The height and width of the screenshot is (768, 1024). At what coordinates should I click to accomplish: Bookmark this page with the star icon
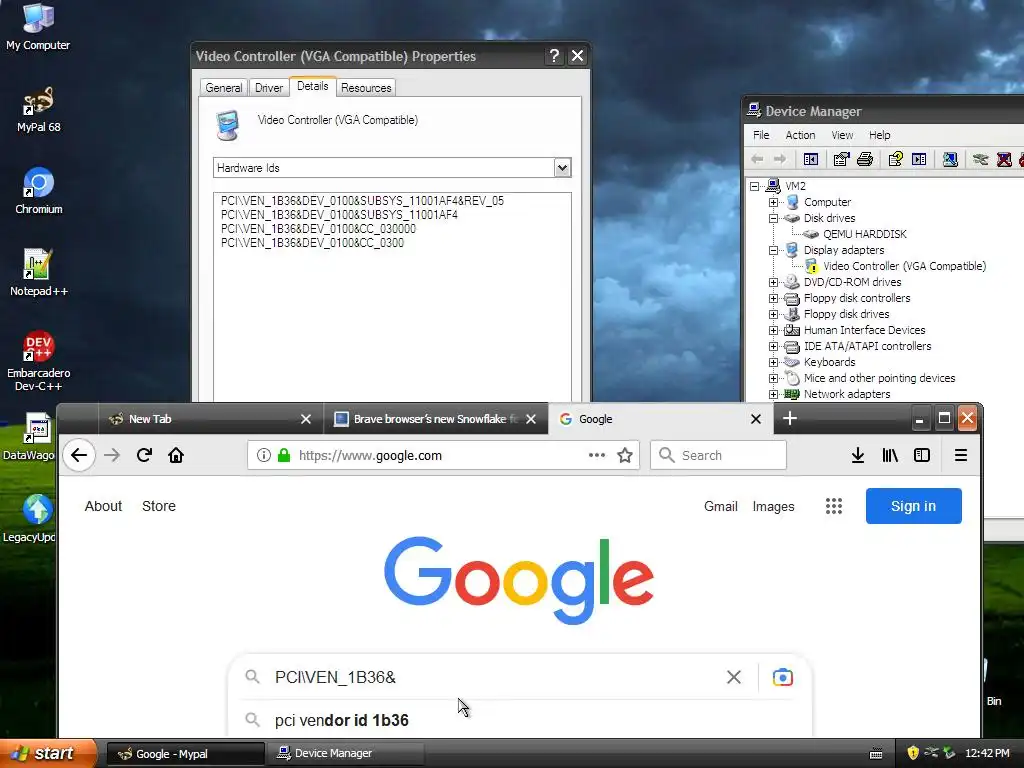pos(625,455)
